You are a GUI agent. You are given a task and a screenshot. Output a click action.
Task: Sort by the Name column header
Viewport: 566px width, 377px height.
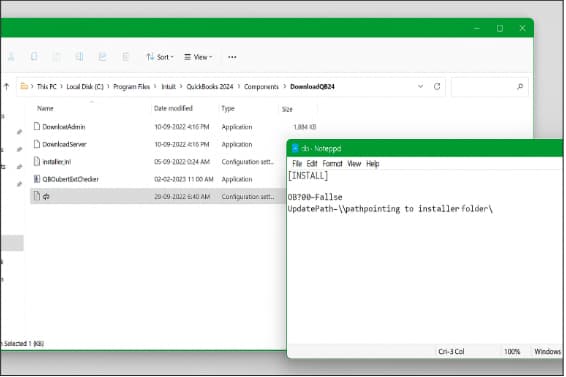click(45, 108)
